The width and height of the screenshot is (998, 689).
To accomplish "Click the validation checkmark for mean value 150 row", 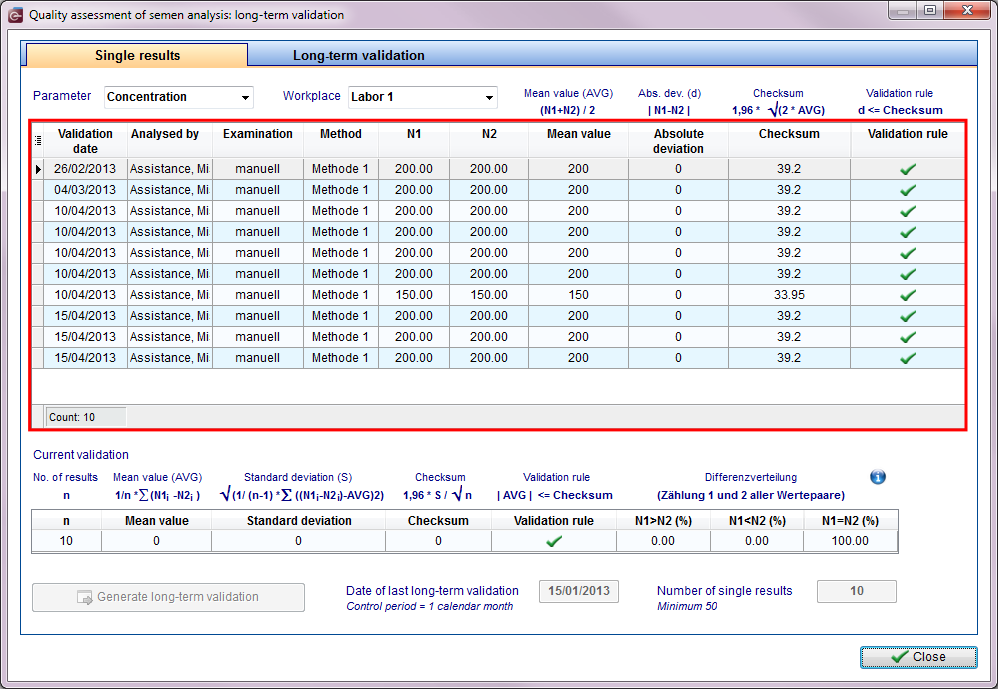I will click(x=908, y=295).
